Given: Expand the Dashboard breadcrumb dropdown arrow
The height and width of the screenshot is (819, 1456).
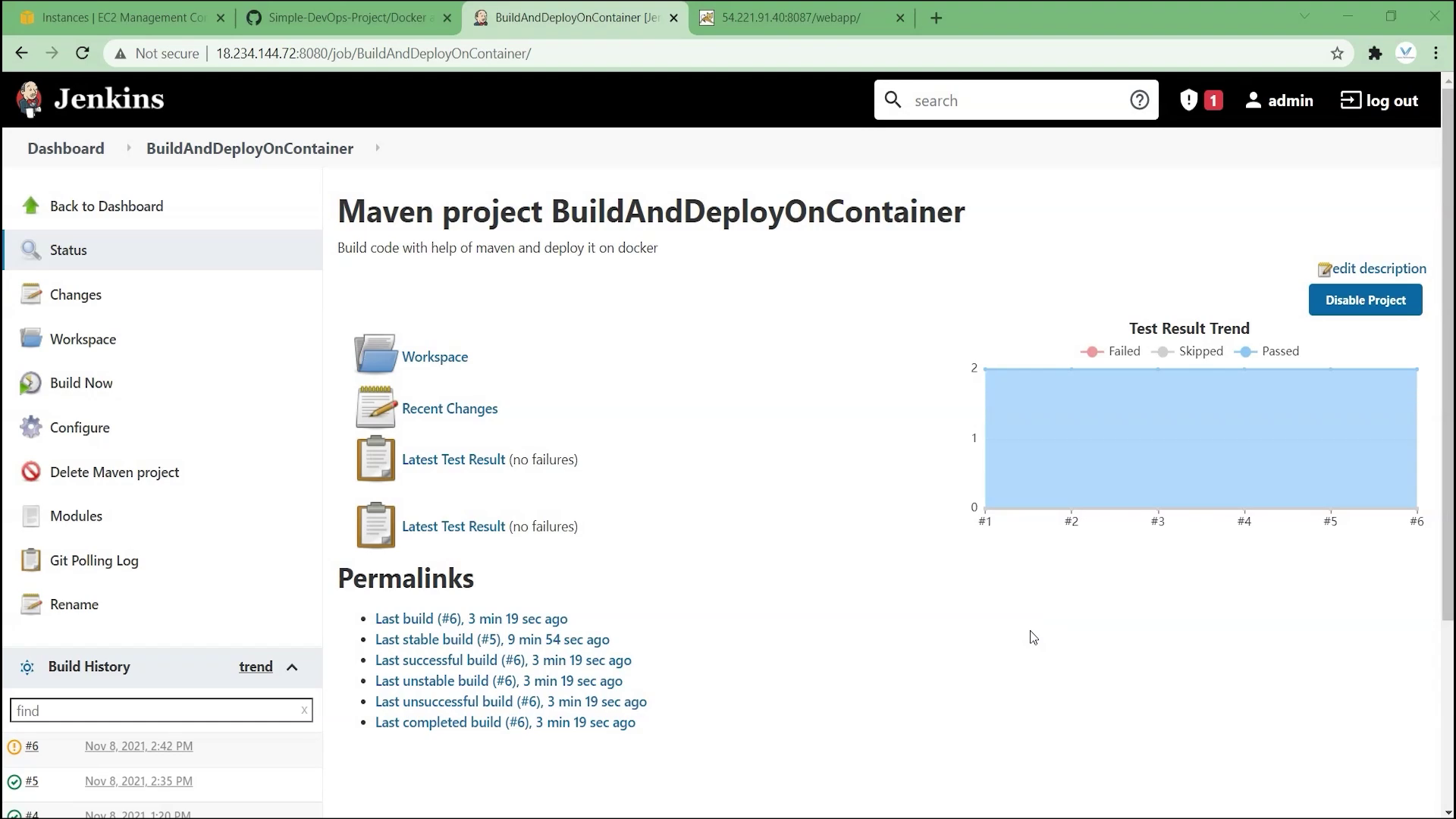Looking at the screenshot, I should click(128, 148).
